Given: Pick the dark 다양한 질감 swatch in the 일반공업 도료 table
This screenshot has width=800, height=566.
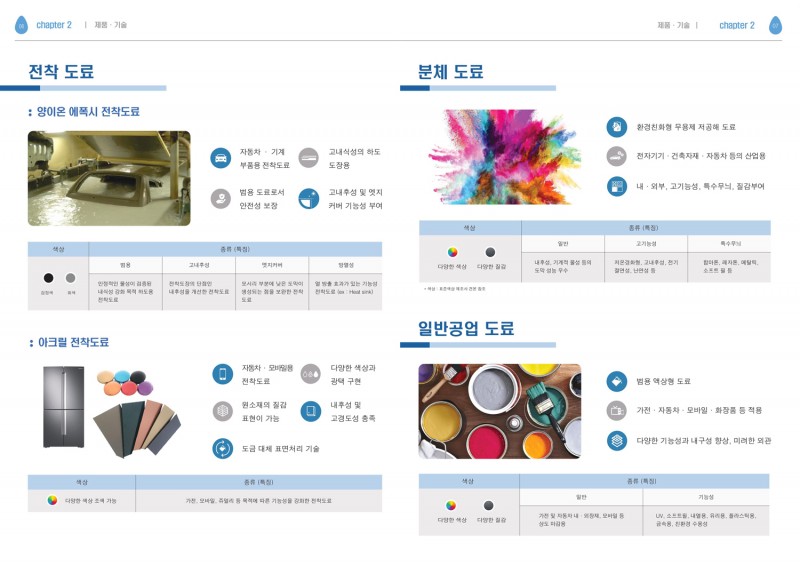Looking at the screenshot, I should 489,505.
